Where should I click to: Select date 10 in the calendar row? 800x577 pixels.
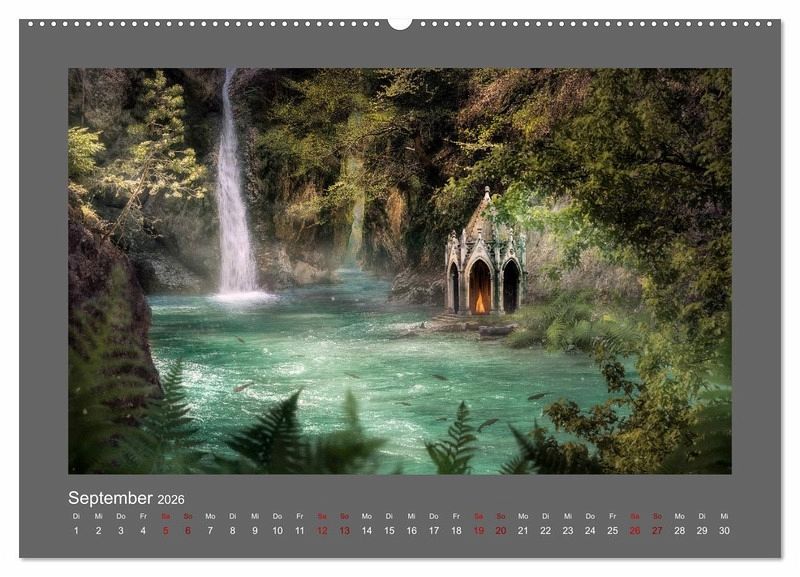pos(278,531)
